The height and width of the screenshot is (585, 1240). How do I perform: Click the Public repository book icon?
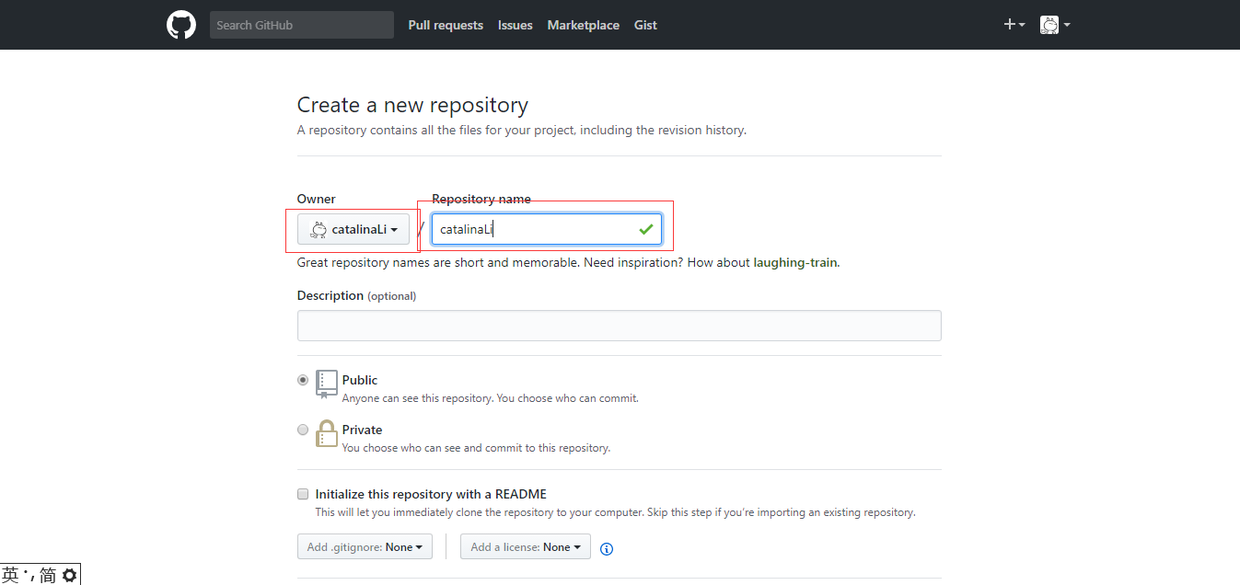click(326, 383)
